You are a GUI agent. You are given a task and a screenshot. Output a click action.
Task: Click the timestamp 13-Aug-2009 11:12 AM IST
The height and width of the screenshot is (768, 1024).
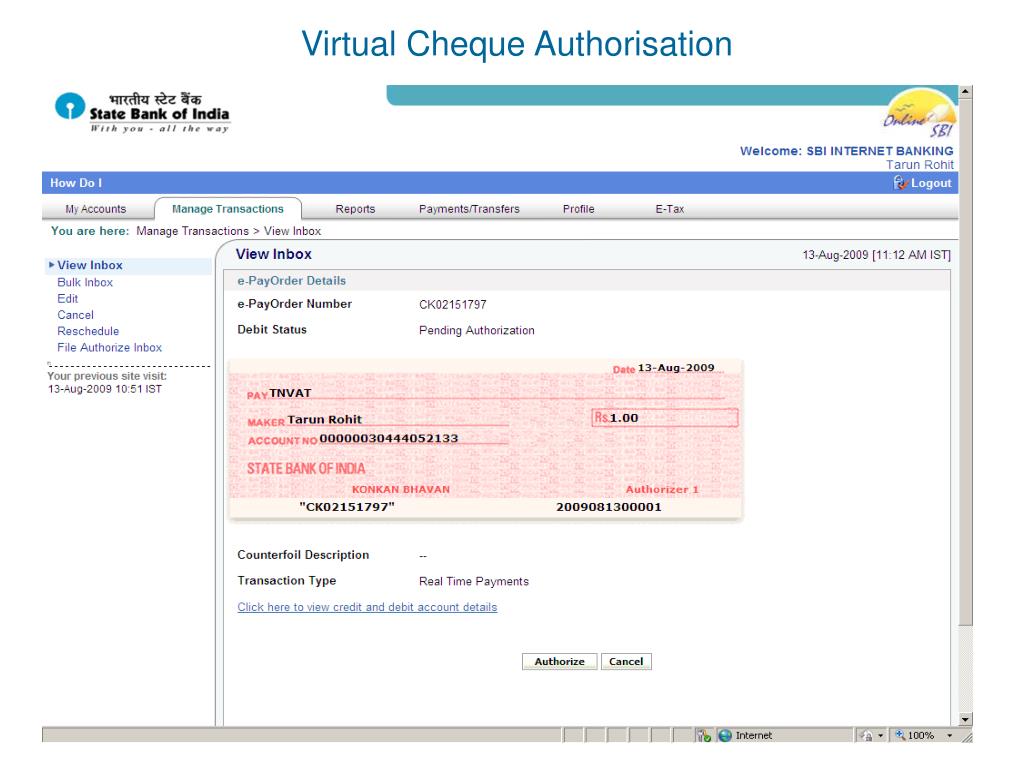876,255
